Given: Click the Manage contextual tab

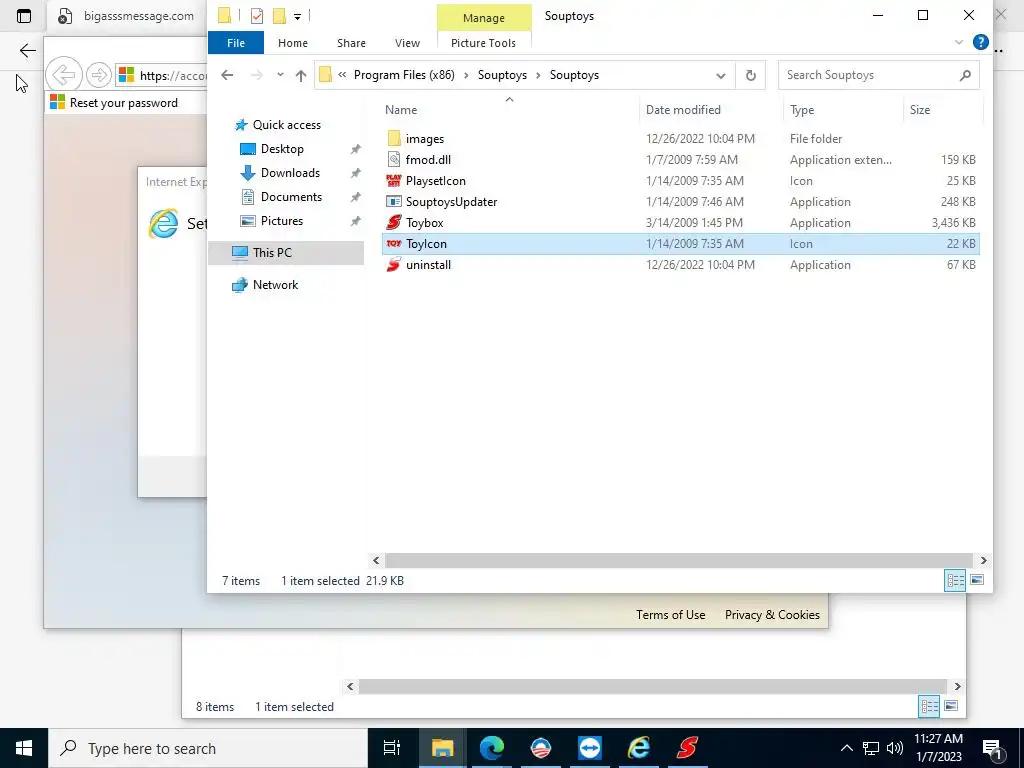Looking at the screenshot, I should [484, 18].
